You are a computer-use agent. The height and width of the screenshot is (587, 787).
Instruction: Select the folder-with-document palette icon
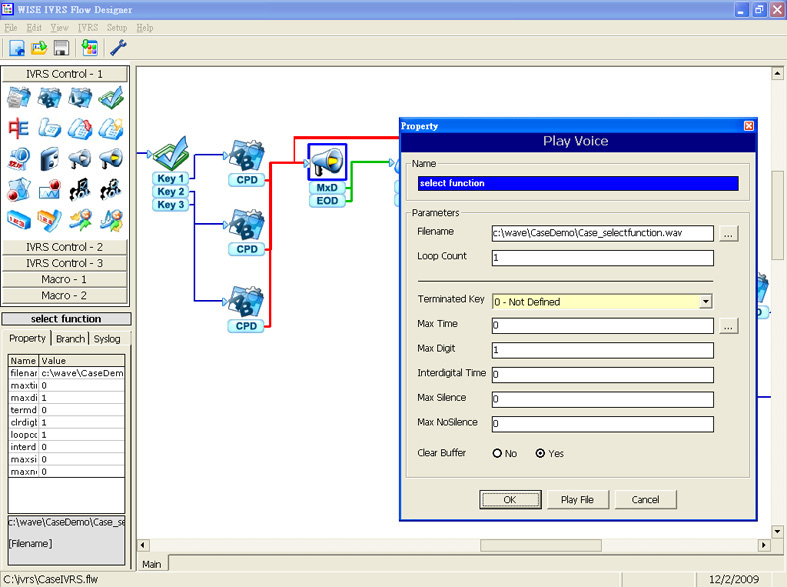click(x=19, y=98)
